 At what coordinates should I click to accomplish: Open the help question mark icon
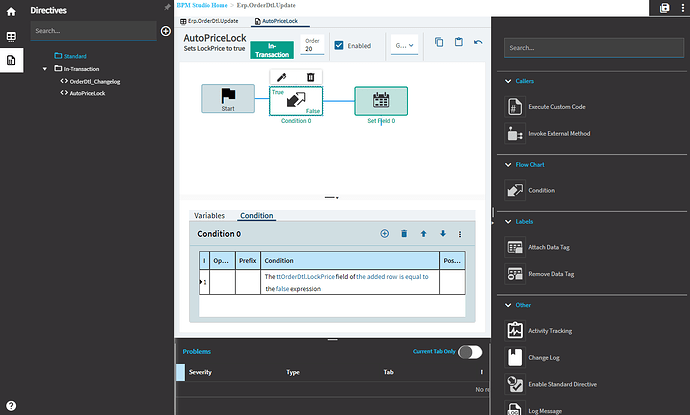point(11,405)
